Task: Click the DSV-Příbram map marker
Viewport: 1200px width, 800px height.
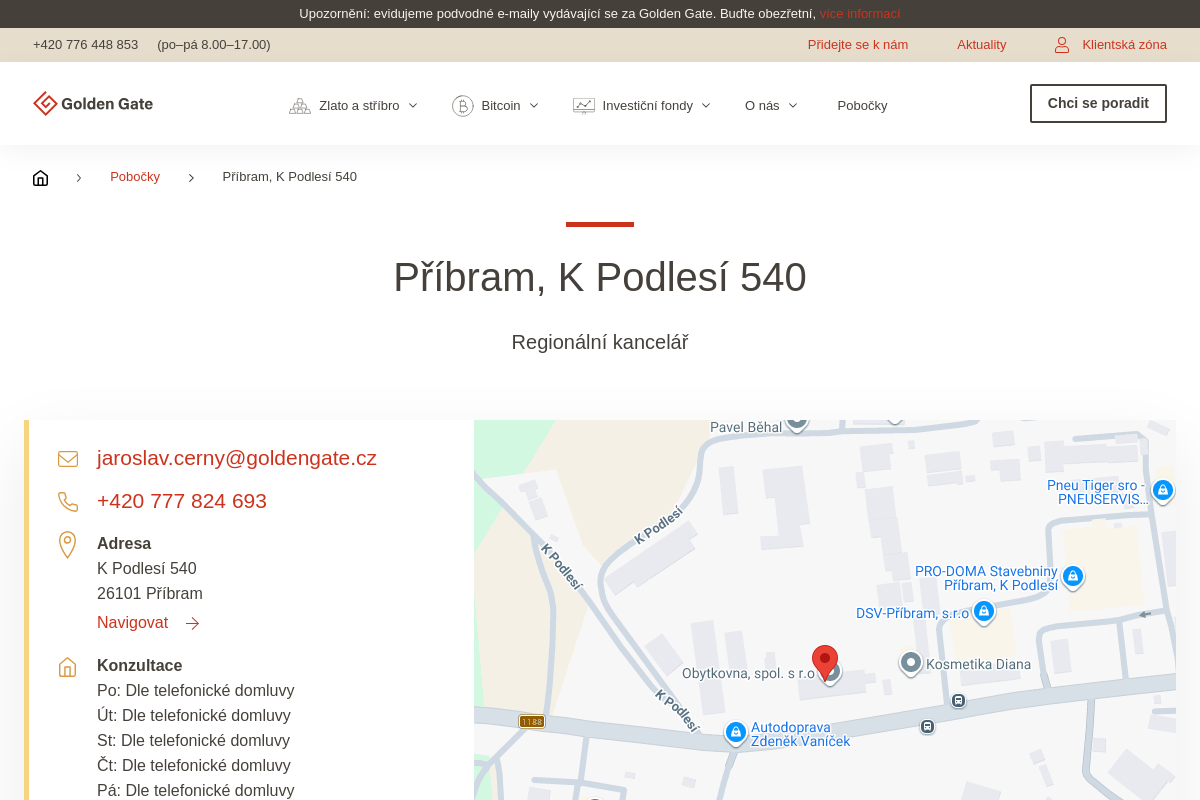Action: (x=984, y=611)
